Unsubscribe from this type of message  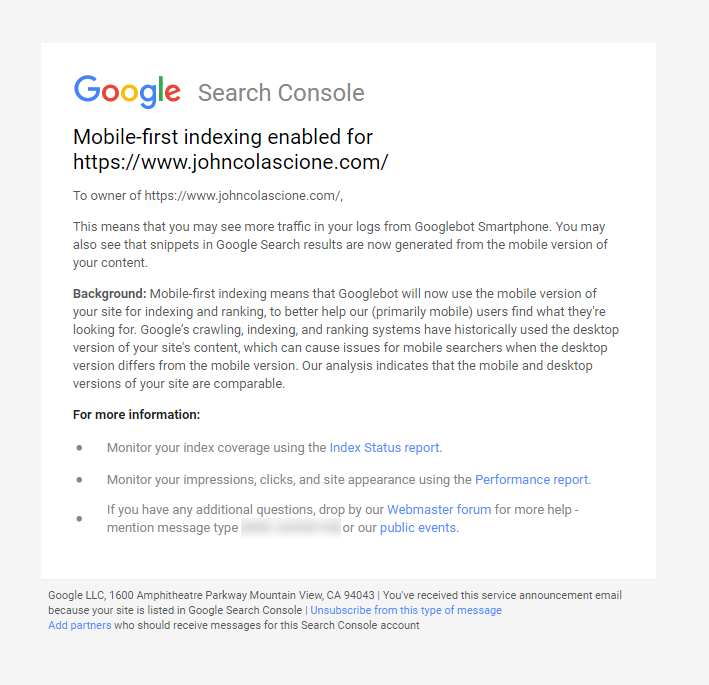tap(406, 610)
